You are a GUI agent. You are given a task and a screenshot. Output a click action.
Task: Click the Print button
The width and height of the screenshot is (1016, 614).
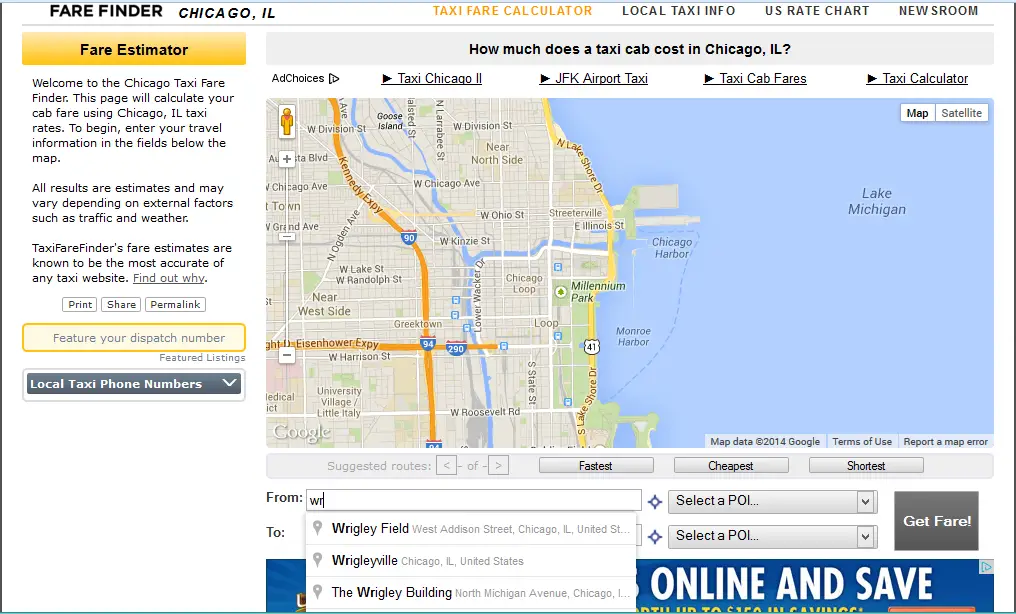[80, 304]
